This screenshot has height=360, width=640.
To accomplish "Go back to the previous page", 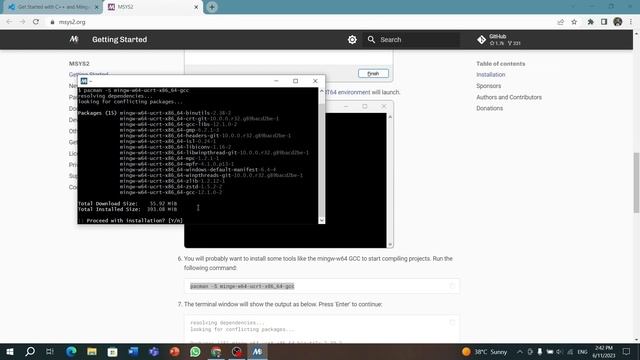I will 9,22.
